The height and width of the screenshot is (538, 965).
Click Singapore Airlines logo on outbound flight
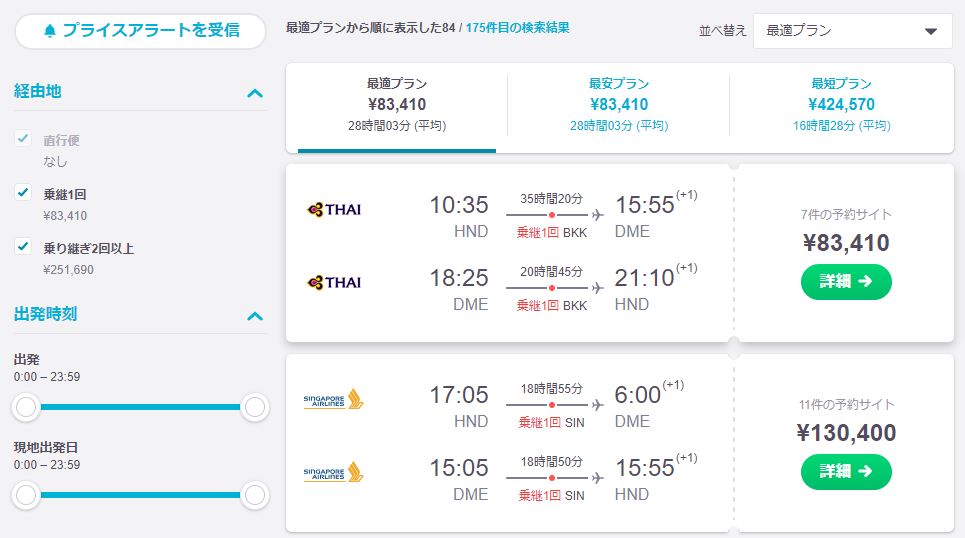click(334, 399)
